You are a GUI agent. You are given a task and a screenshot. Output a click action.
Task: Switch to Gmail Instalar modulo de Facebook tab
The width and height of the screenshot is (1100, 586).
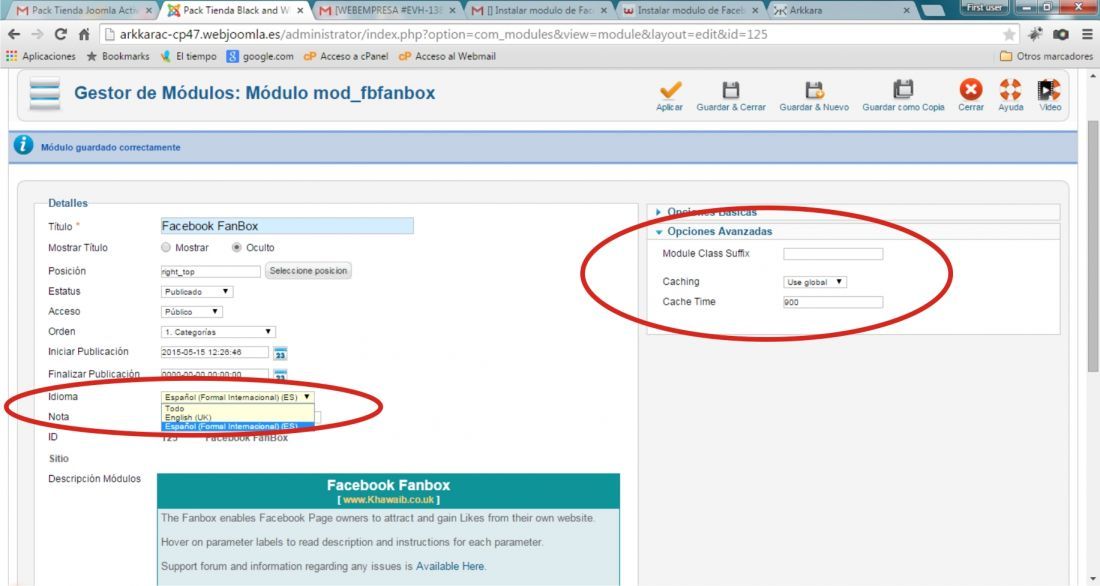pyautogui.click(x=539, y=10)
